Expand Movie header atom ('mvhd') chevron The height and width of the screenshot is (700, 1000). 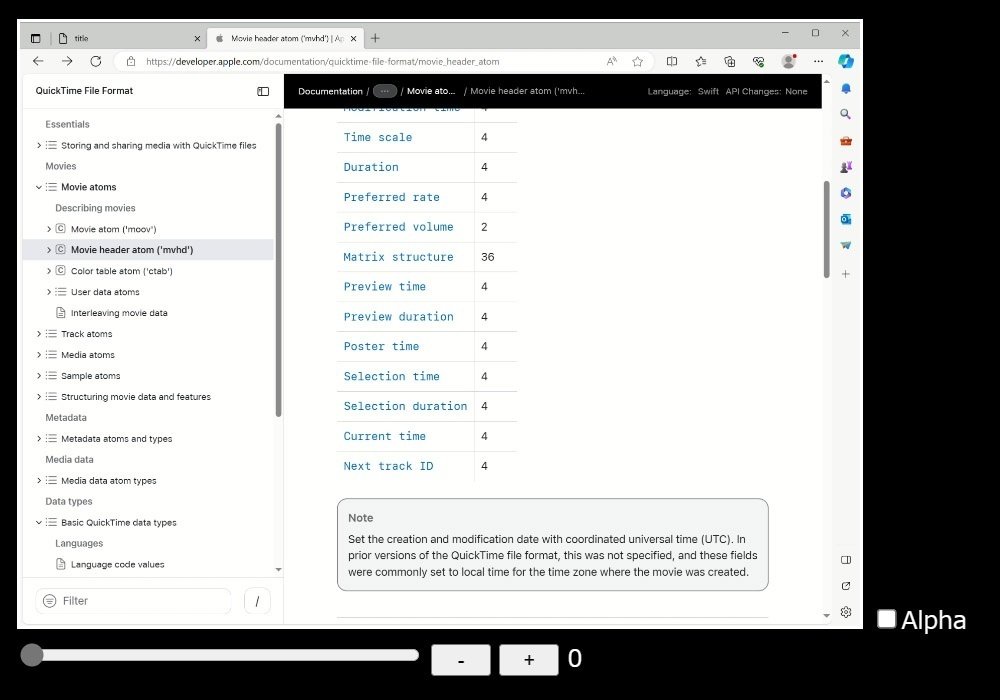pyautogui.click(x=48, y=250)
